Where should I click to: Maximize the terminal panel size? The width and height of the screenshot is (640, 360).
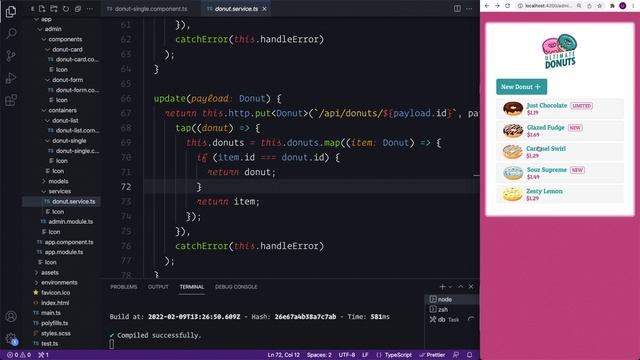[461, 287]
